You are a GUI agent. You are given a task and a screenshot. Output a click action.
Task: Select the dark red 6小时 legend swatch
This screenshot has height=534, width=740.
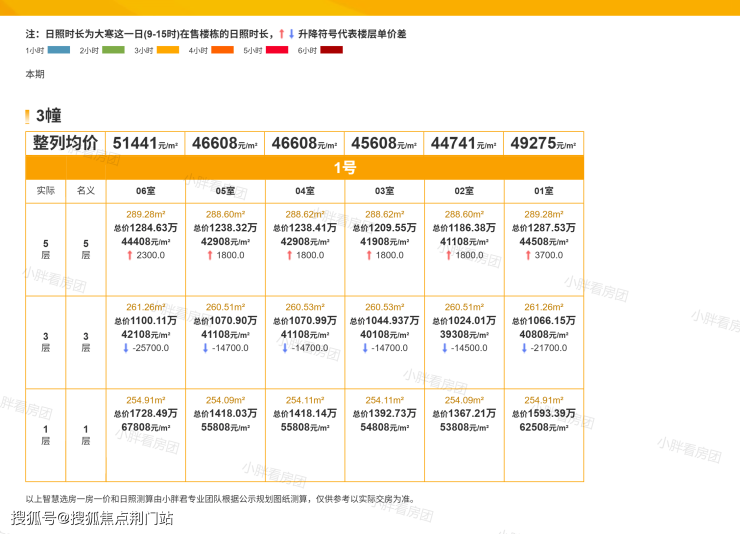pyautogui.click(x=331, y=49)
